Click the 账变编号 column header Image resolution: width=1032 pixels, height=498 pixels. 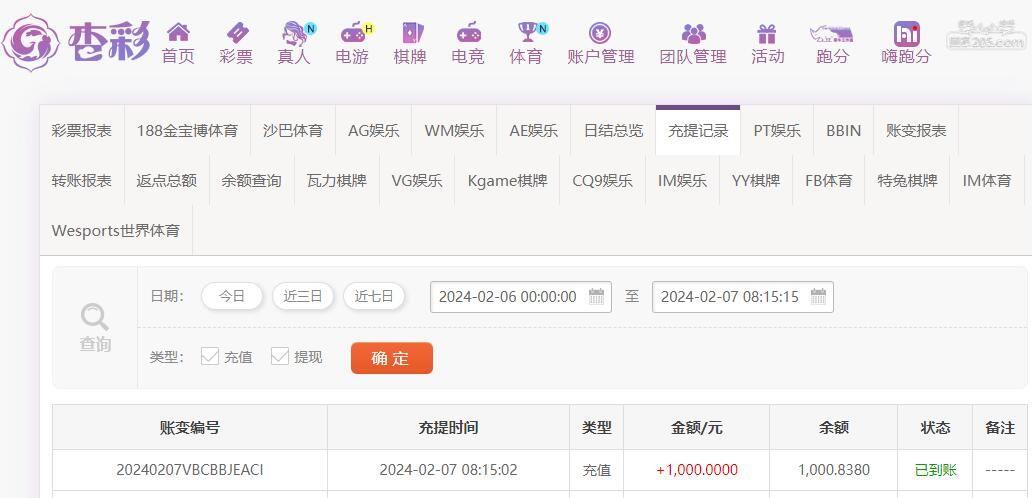tap(190, 428)
